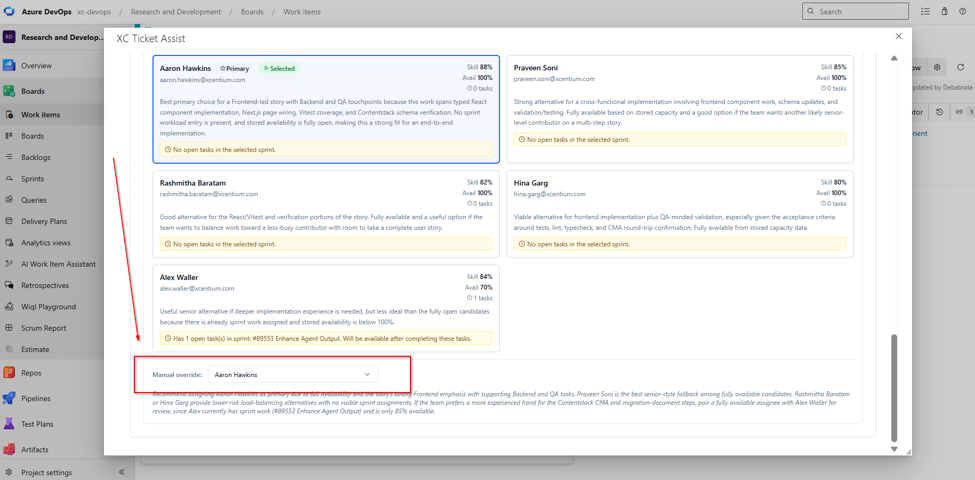
Task: Click the Alex Waller open tasks notice
Action: [326, 338]
